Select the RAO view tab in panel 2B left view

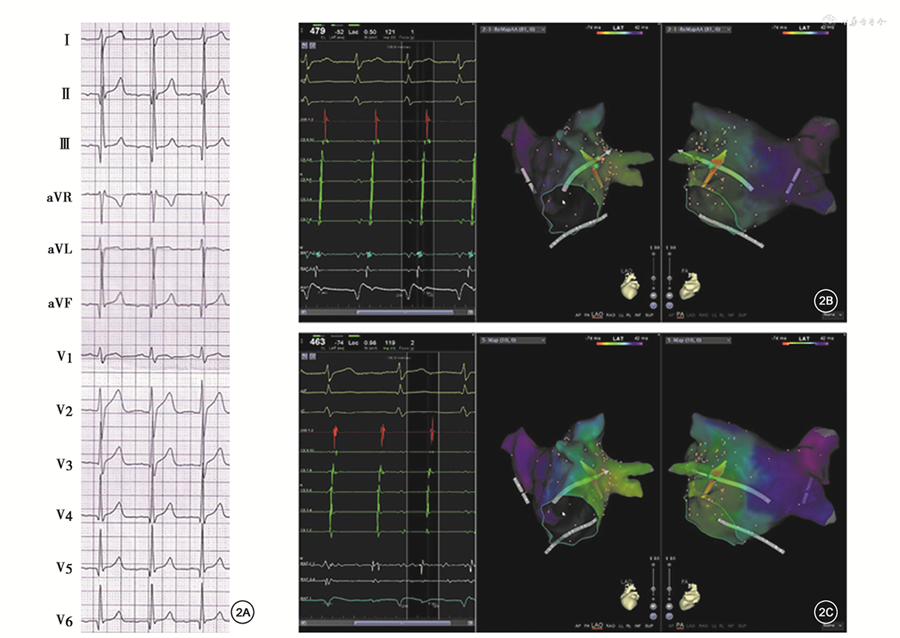[612, 315]
